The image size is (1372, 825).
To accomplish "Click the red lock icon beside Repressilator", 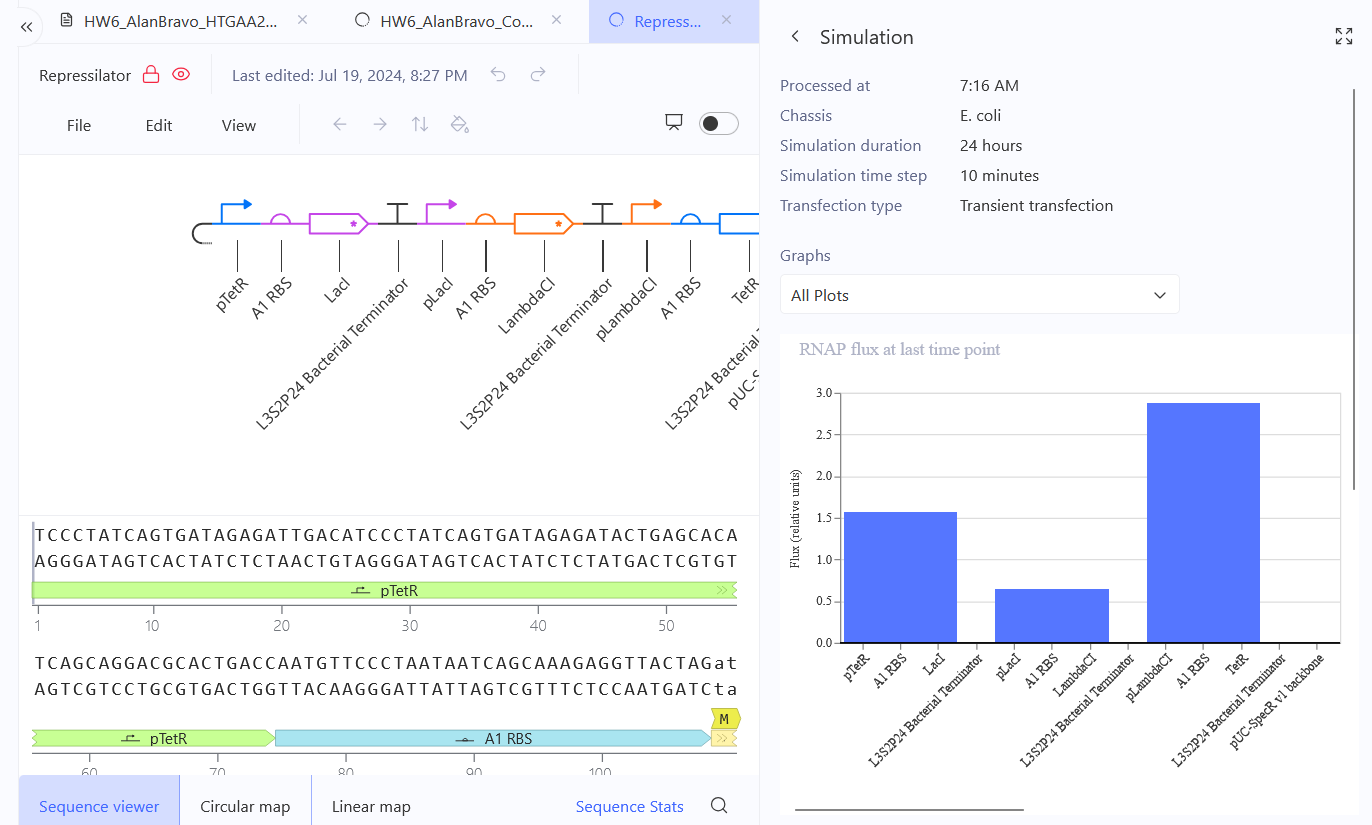I will pos(150,75).
